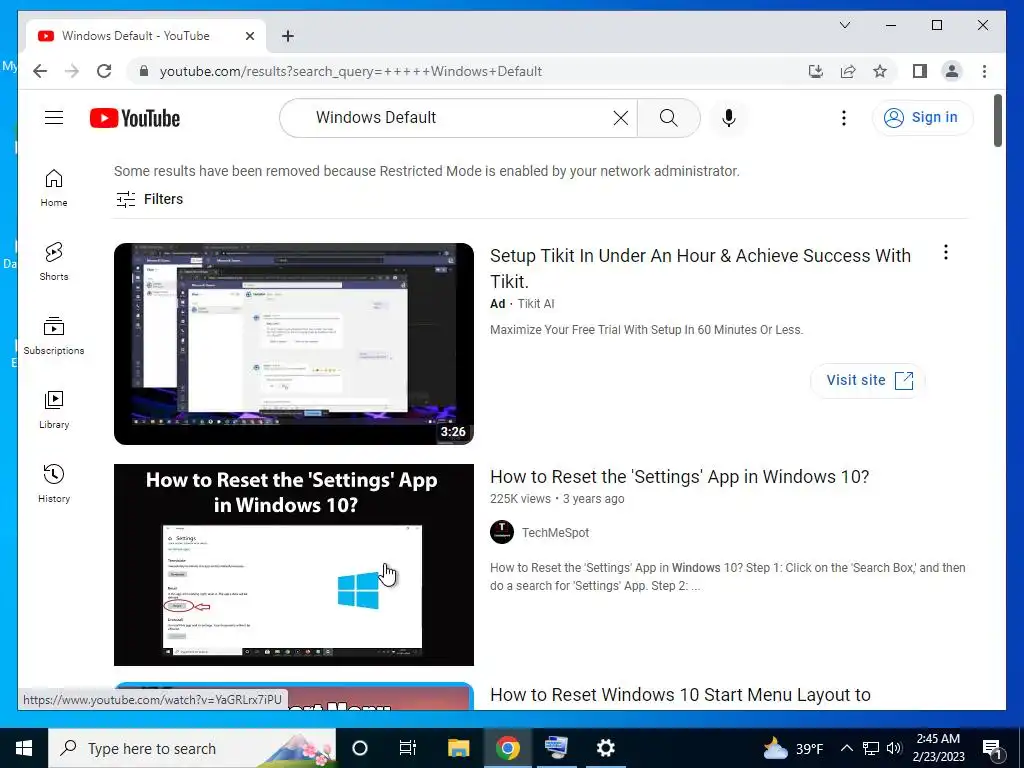Open the Filters options
Image resolution: width=1024 pixels, height=768 pixels.
(150, 199)
